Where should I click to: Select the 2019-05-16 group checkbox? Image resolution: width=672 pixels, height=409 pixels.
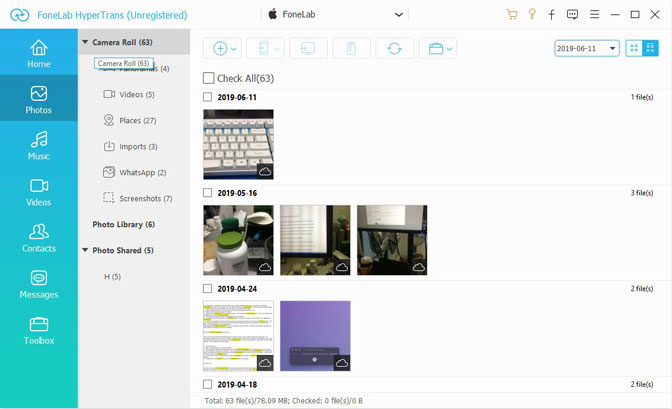point(208,193)
